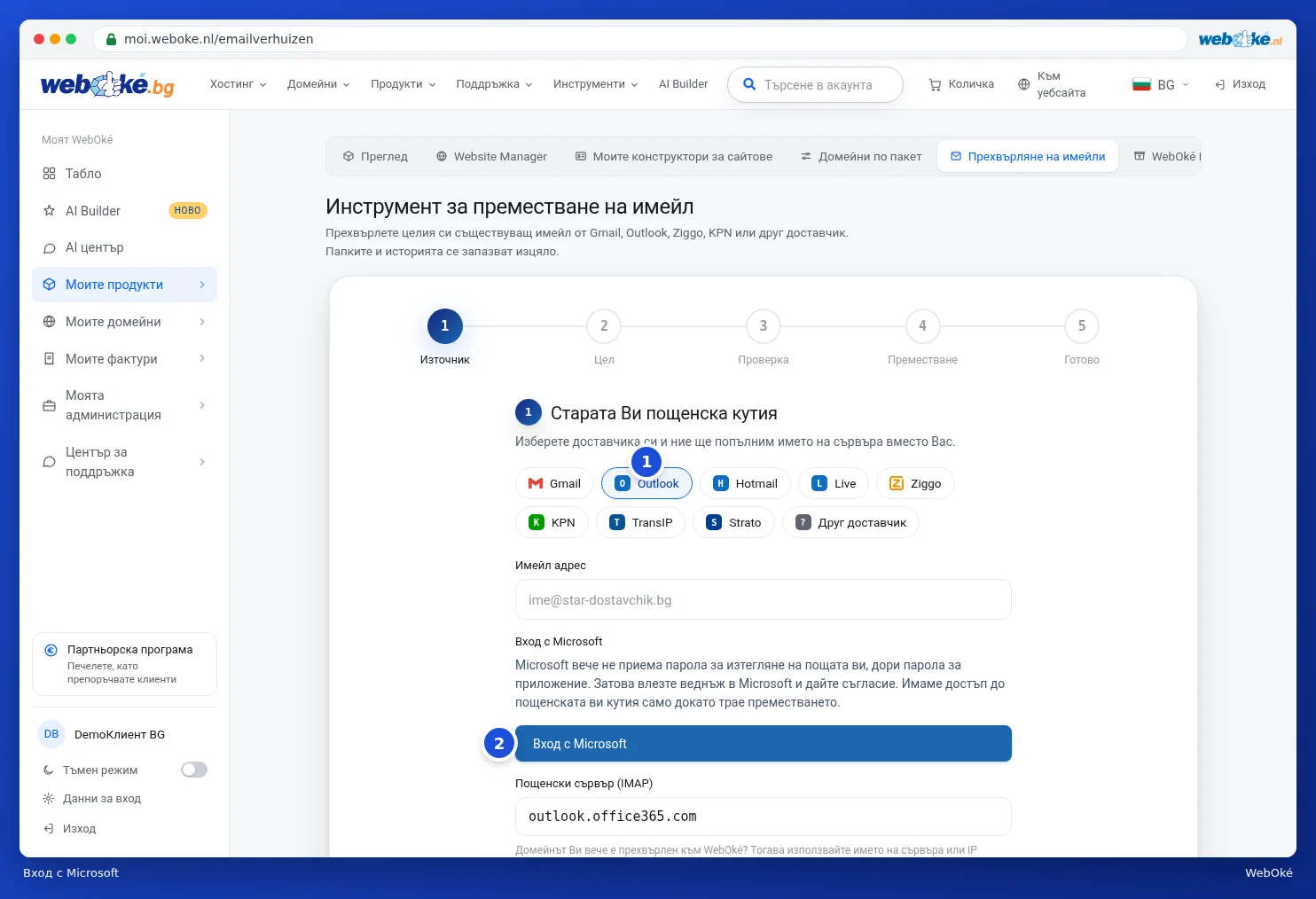Expand the Хостинг menu
Screen dimensions: 1316x899
pos(238,85)
